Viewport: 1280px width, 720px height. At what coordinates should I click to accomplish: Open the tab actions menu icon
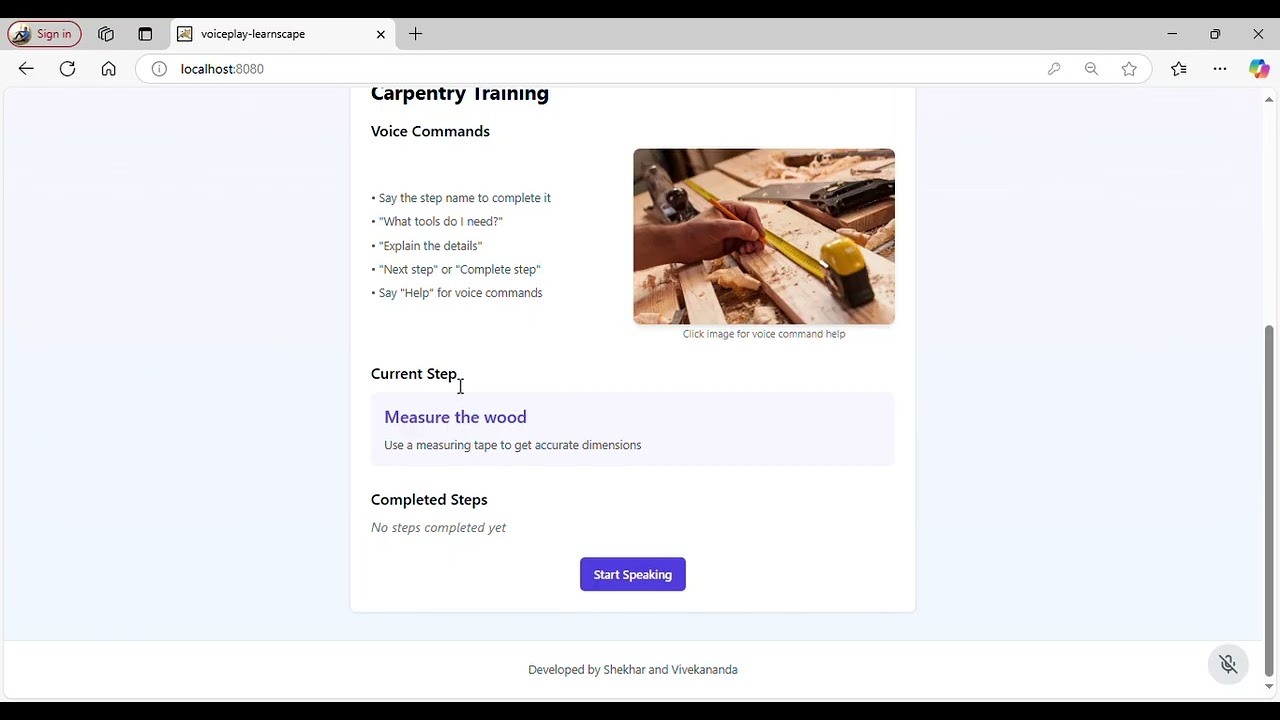(145, 34)
